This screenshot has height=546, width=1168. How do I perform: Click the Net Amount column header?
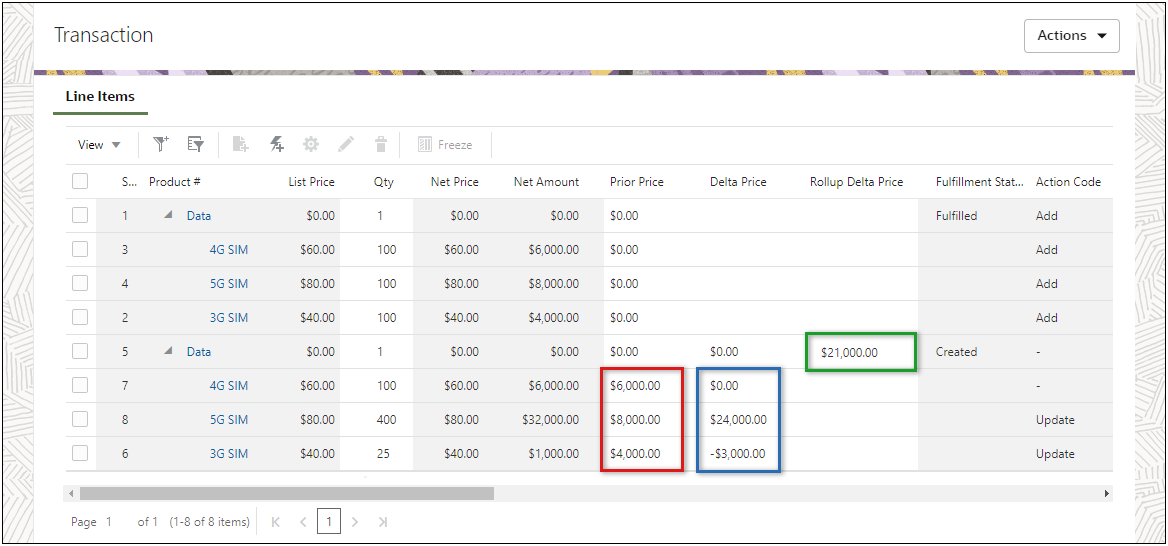tap(546, 182)
